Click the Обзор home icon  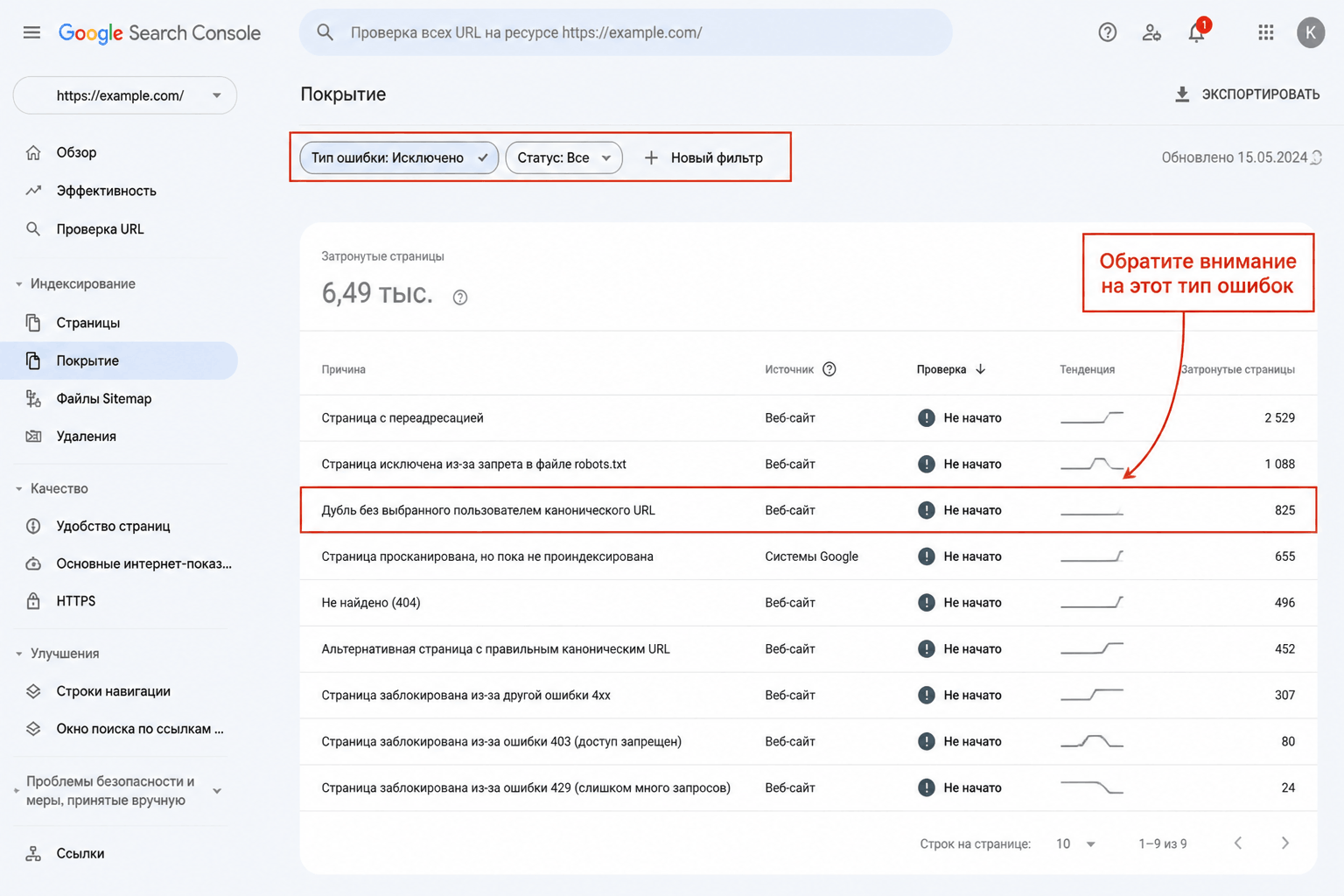point(33,152)
